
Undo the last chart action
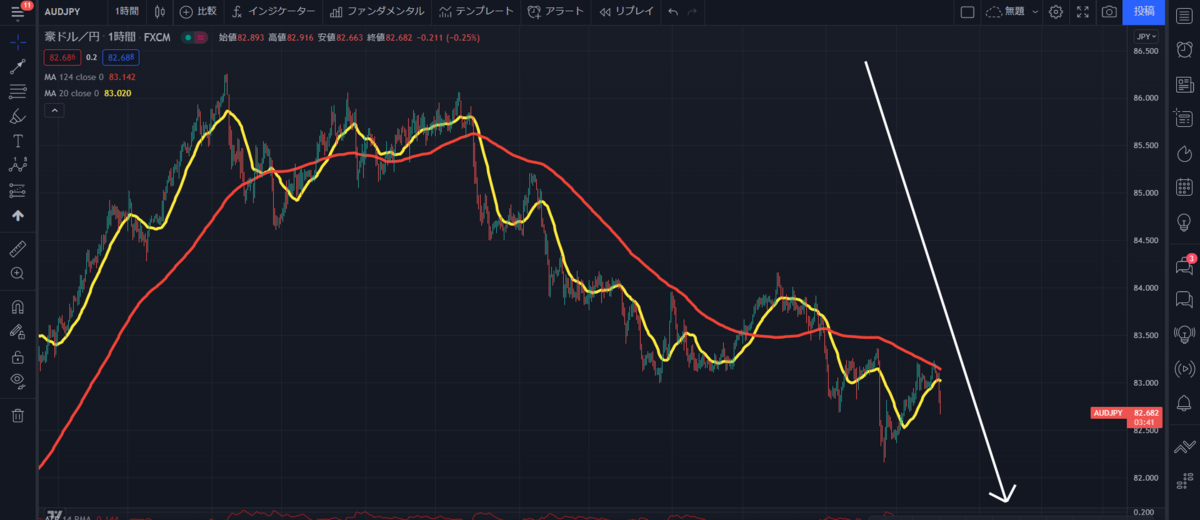pos(673,12)
